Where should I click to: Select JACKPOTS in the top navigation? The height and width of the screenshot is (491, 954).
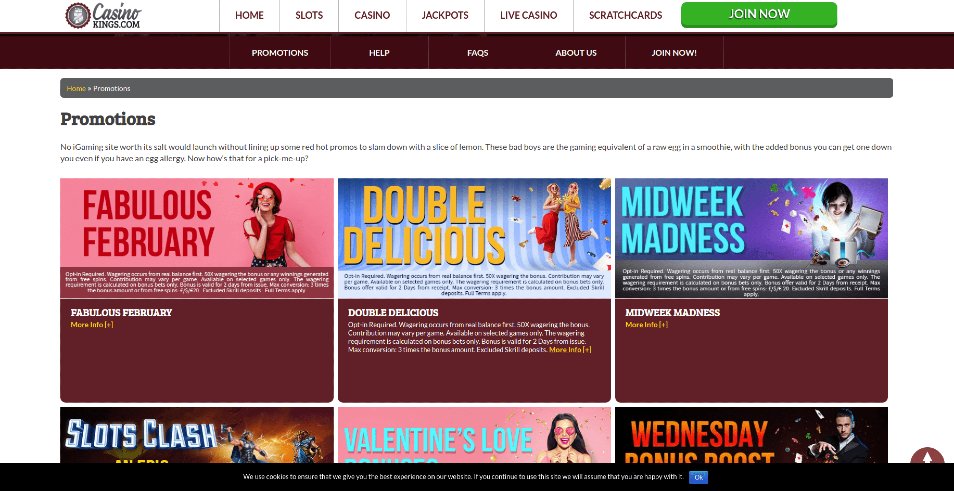(445, 15)
